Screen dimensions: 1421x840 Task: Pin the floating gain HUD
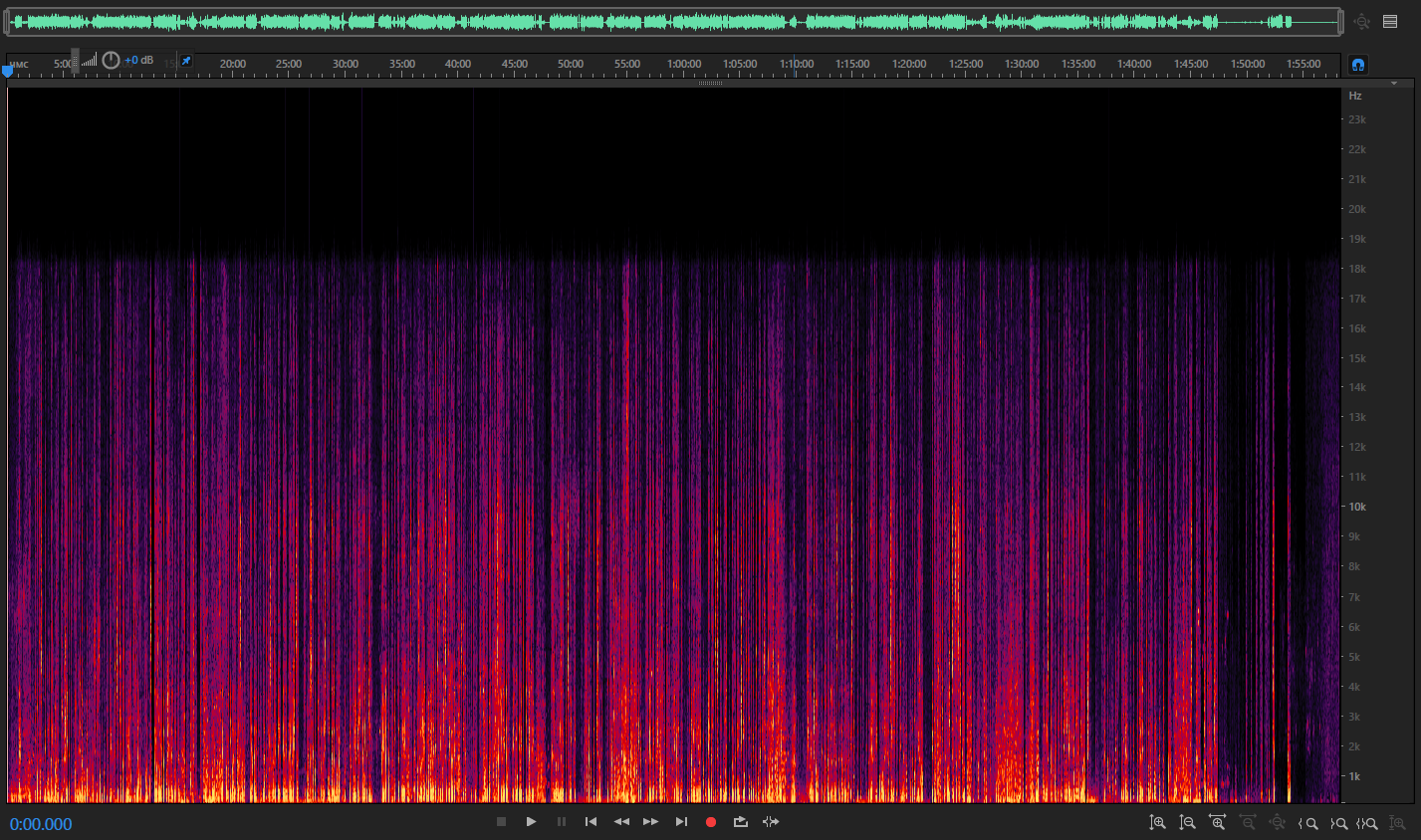pos(185,61)
